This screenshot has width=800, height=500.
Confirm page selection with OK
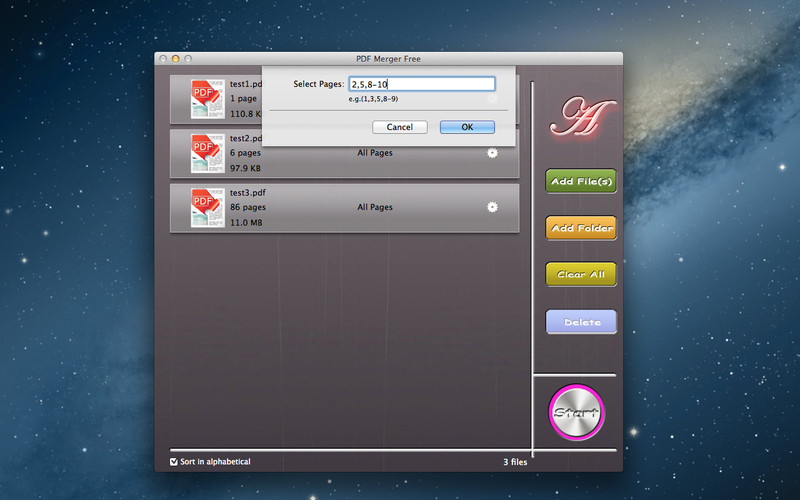click(467, 127)
